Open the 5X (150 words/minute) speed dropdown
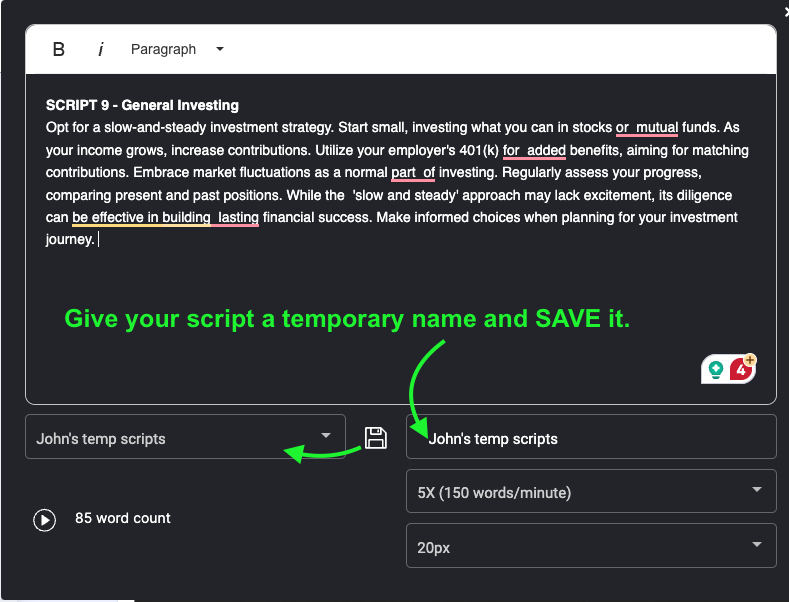The height and width of the screenshot is (602, 789). pyautogui.click(x=591, y=491)
